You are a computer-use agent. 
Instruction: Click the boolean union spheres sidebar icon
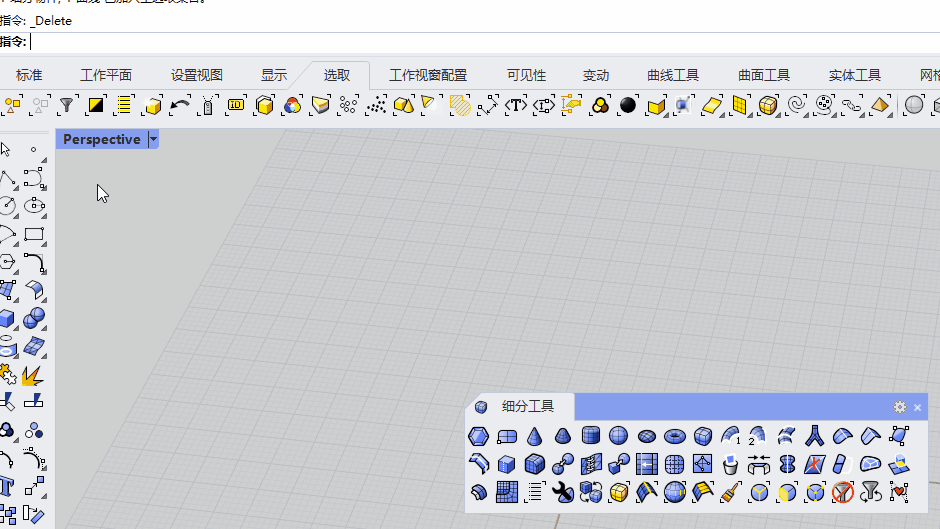pos(34,318)
